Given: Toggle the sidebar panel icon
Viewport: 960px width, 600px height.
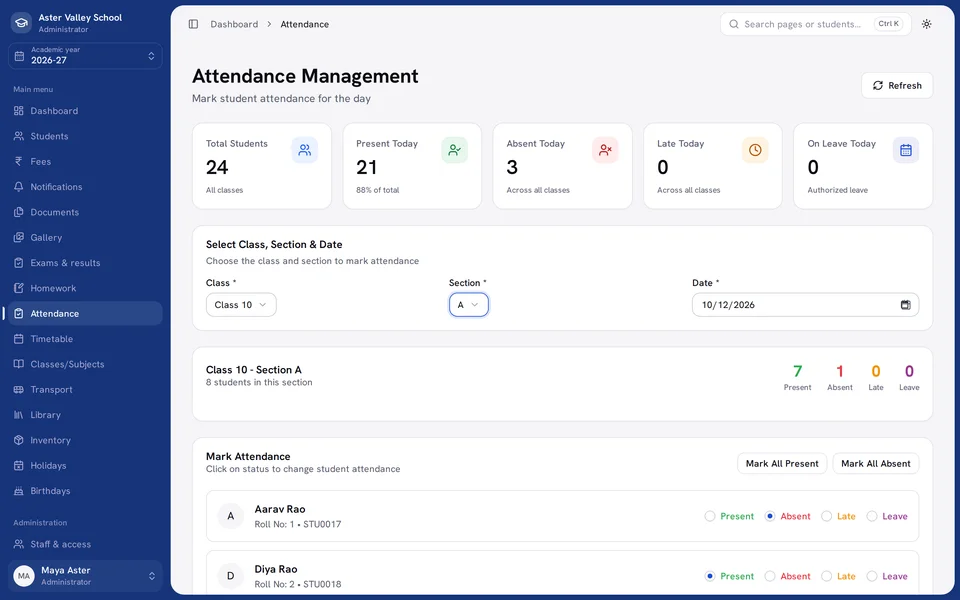Looking at the screenshot, I should tap(193, 24).
